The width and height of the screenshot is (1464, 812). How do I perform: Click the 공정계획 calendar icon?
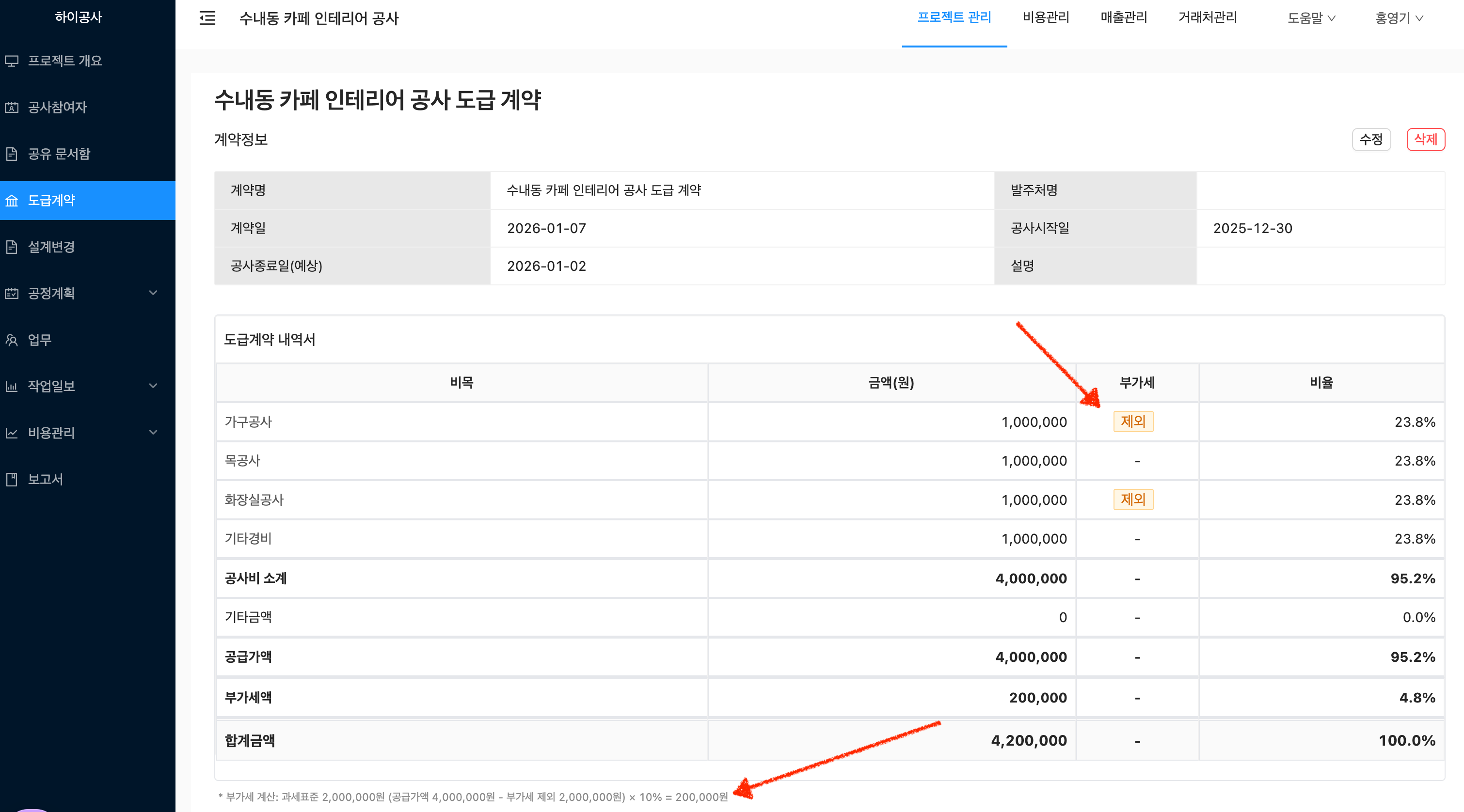tap(12, 294)
